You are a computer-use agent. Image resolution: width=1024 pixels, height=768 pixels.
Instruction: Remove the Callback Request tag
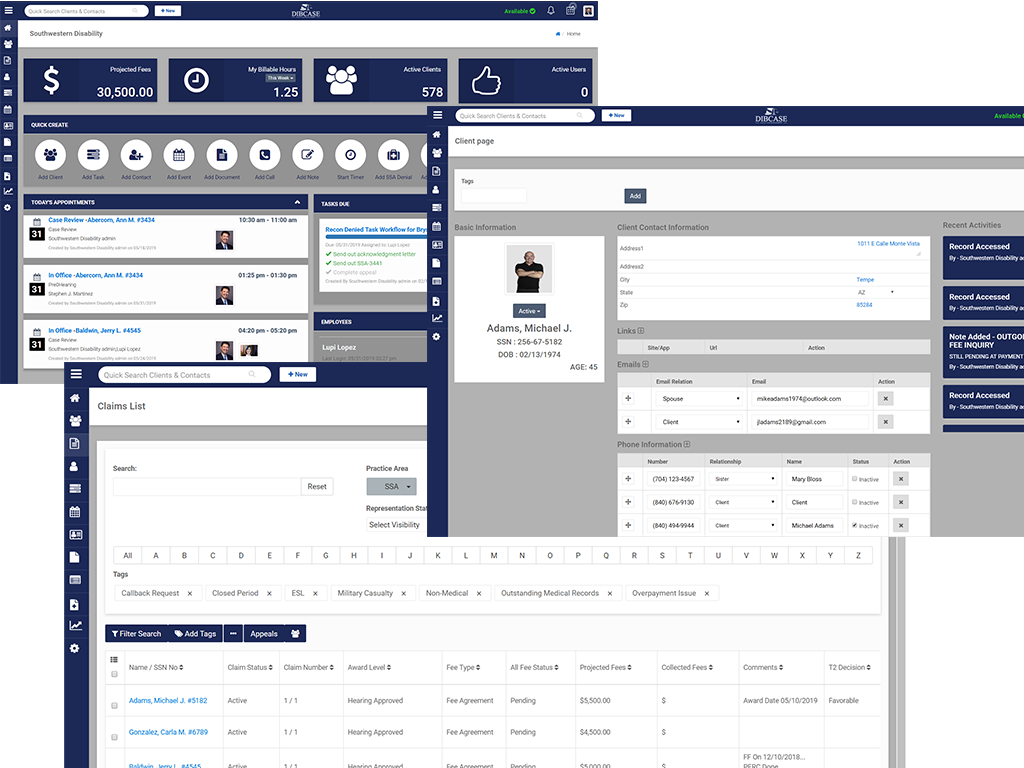pos(190,593)
